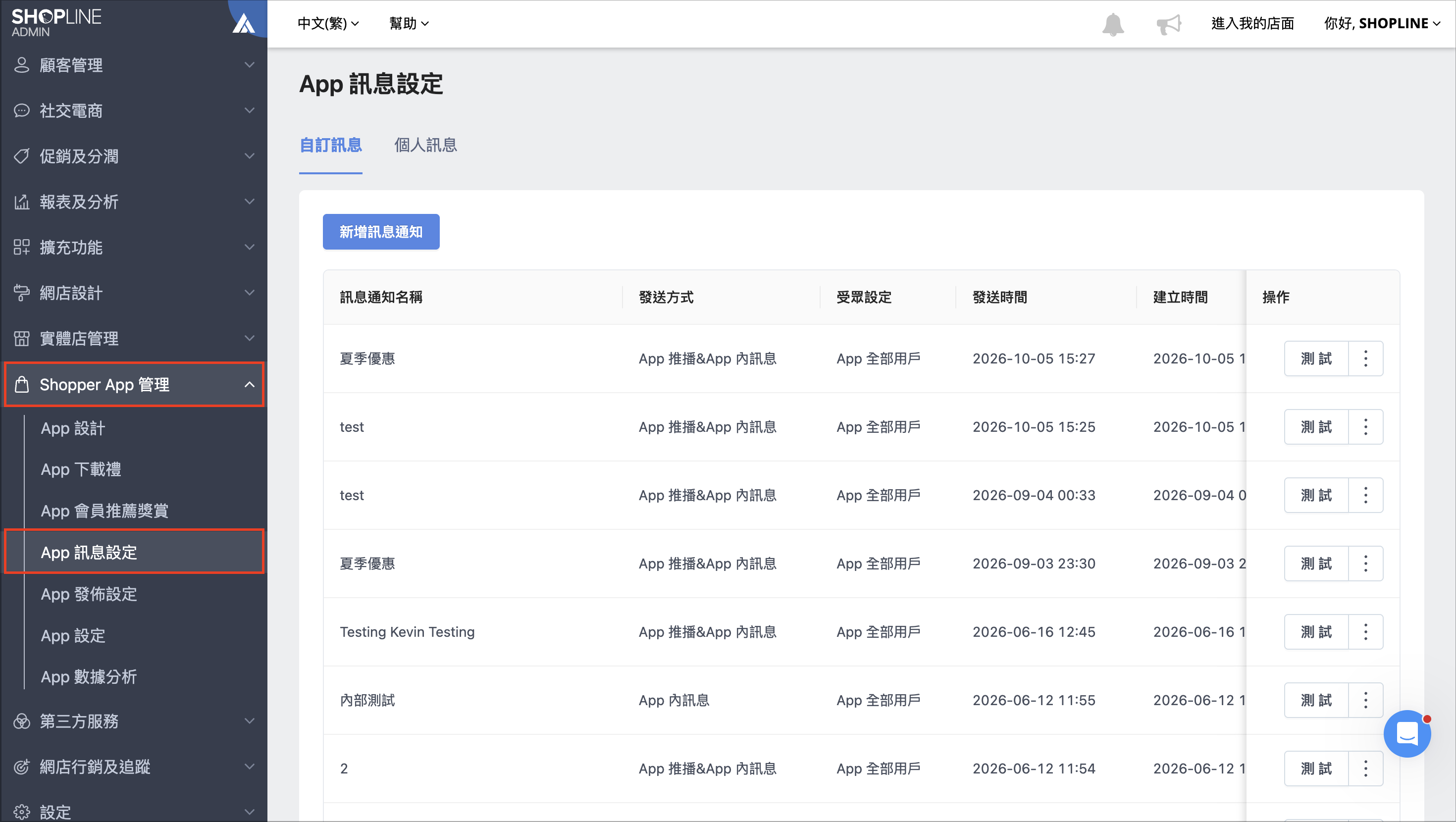Viewport: 1456px width, 822px height.
Task: Click the 促銷及分潤 tag icon
Action: pyautogui.click(x=21, y=156)
